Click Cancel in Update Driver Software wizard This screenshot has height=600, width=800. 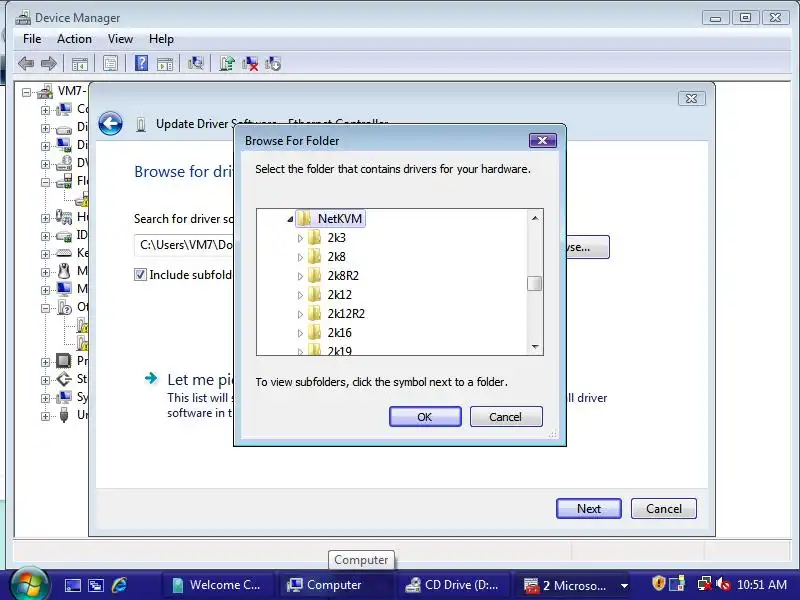tap(664, 509)
